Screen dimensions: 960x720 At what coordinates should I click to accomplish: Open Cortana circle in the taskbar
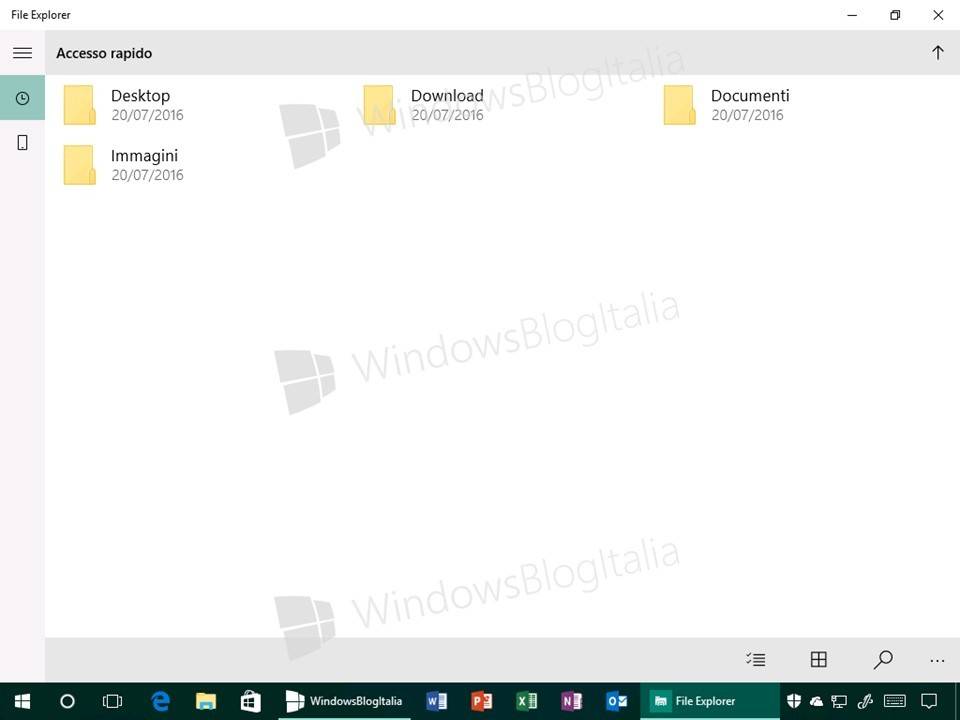(x=67, y=701)
